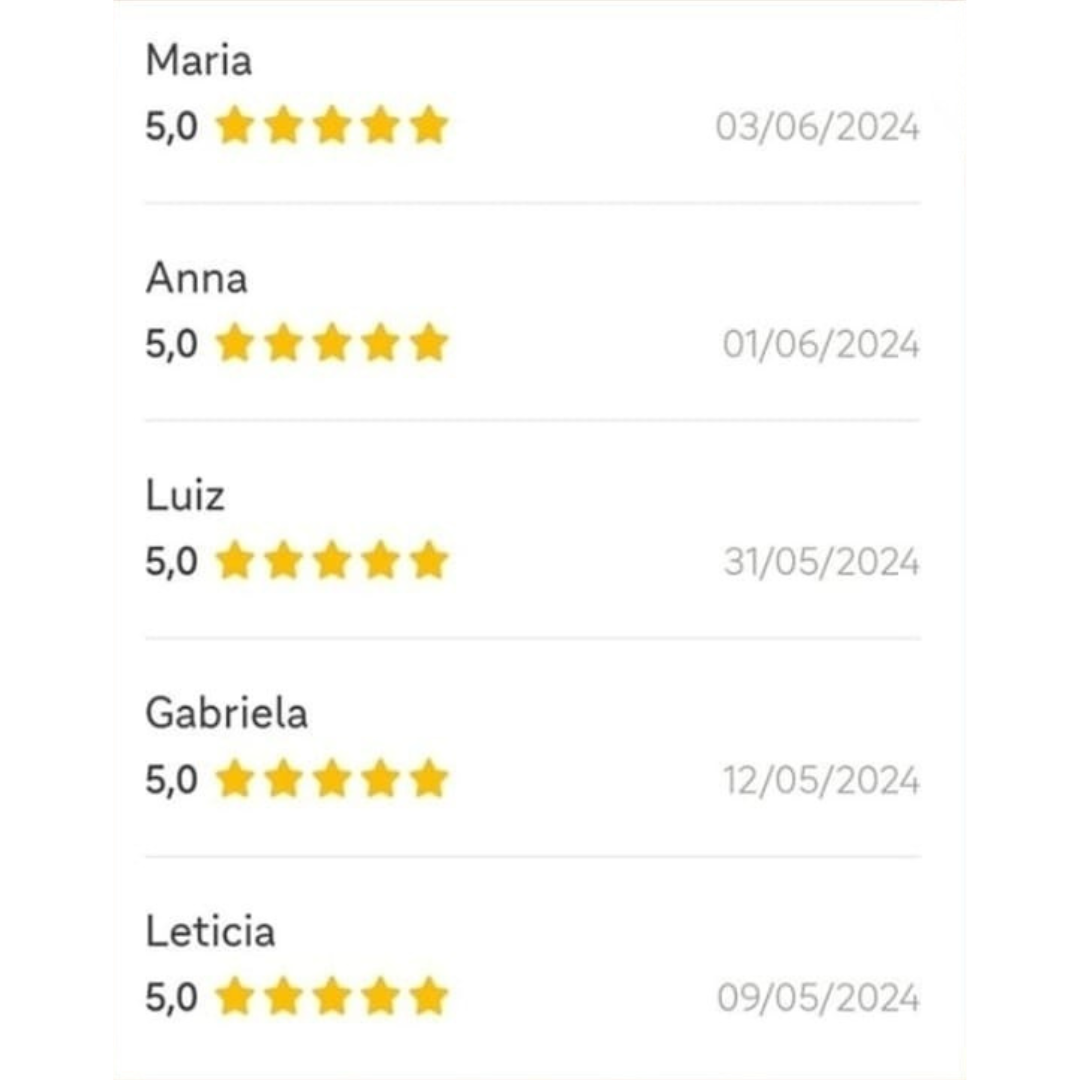The height and width of the screenshot is (1080, 1080).
Task: Open reviewer name Anna
Action: click(196, 279)
